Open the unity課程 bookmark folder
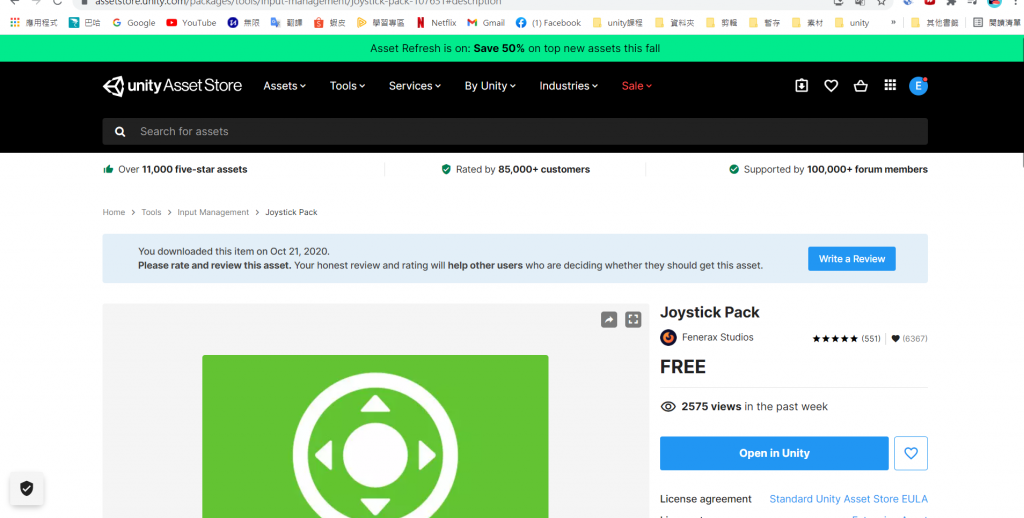The image size is (1024, 518). [x=618, y=23]
